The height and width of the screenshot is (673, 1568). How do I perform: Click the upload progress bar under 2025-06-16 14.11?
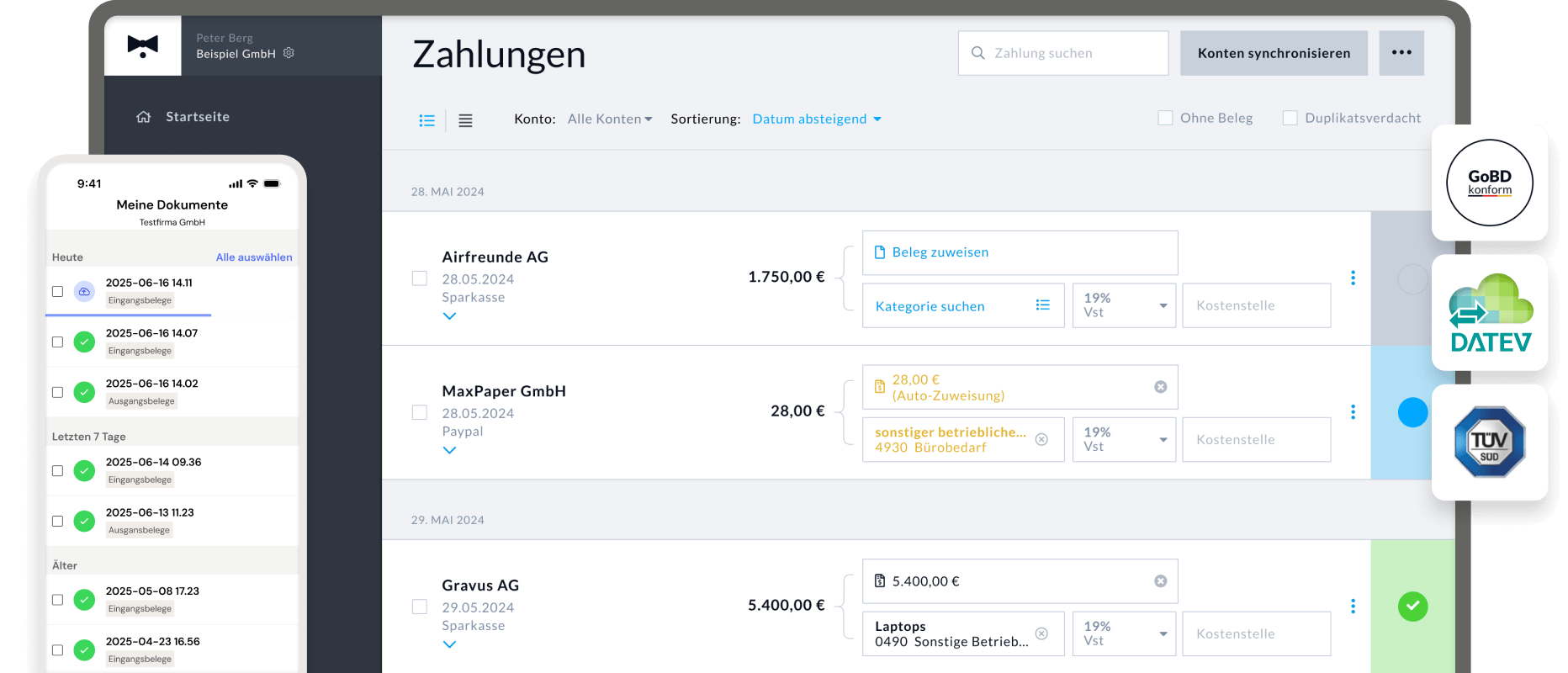pos(128,315)
